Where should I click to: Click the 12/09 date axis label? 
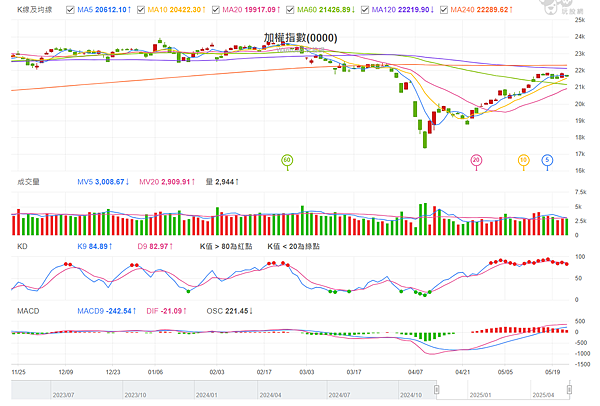[x=65, y=372]
